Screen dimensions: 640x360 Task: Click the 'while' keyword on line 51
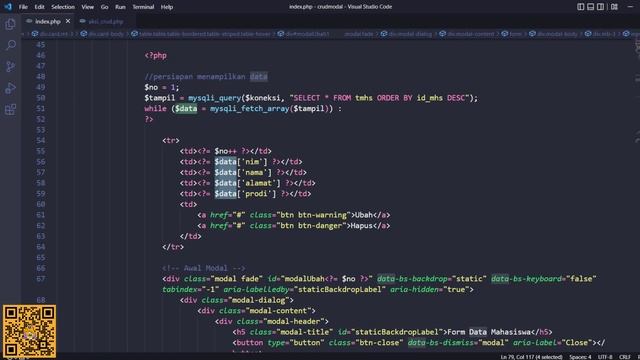[x=155, y=109]
